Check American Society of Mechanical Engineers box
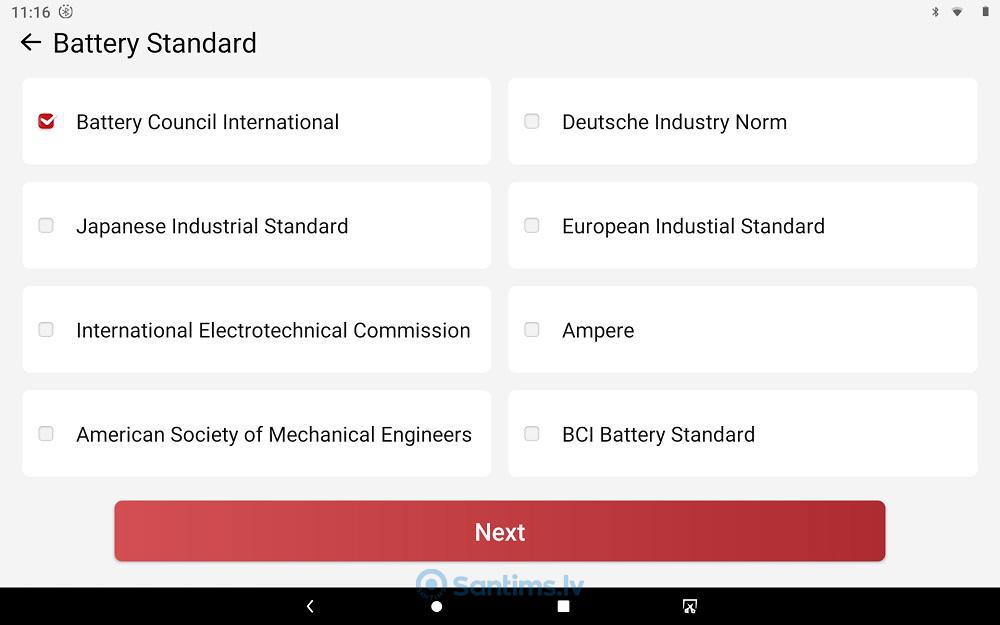Viewport: 1000px width, 625px height. [x=46, y=434]
